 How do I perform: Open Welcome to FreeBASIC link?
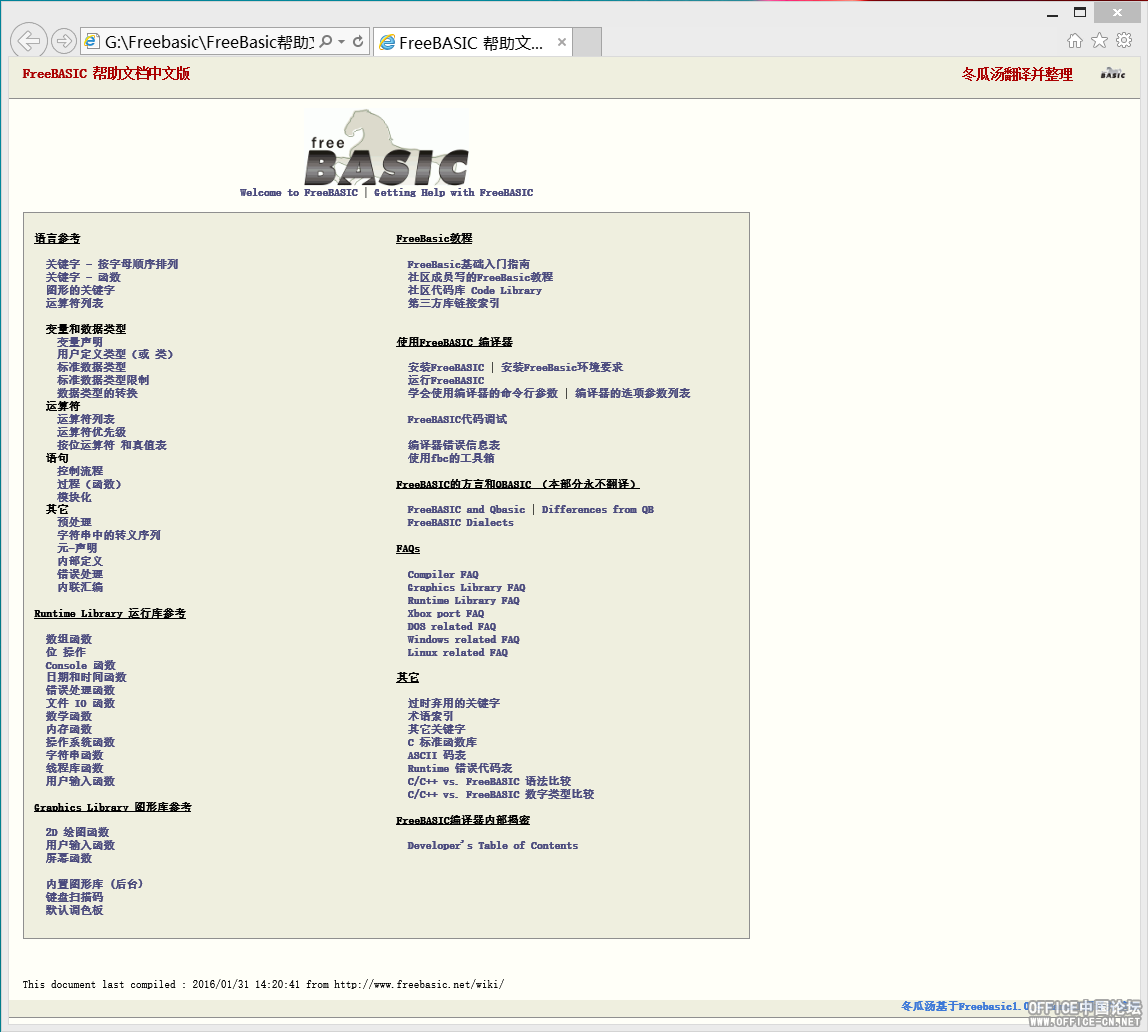coord(299,192)
